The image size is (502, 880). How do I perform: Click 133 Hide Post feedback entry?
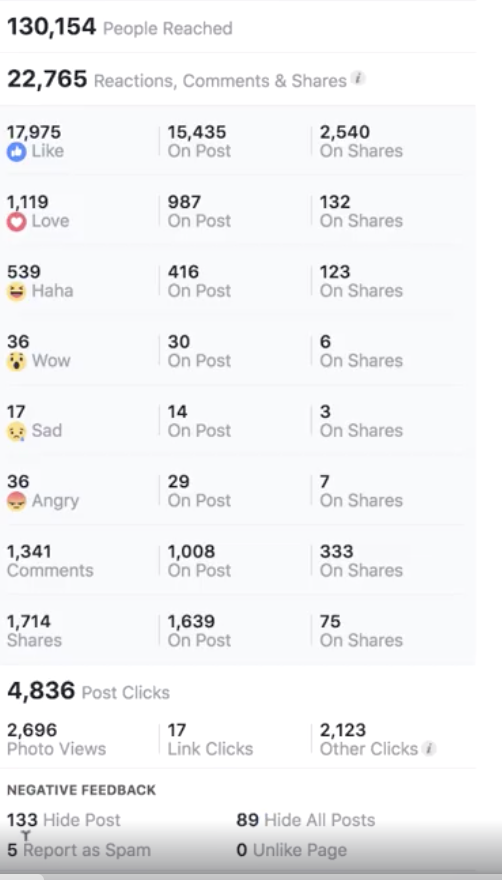click(x=63, y=820)
